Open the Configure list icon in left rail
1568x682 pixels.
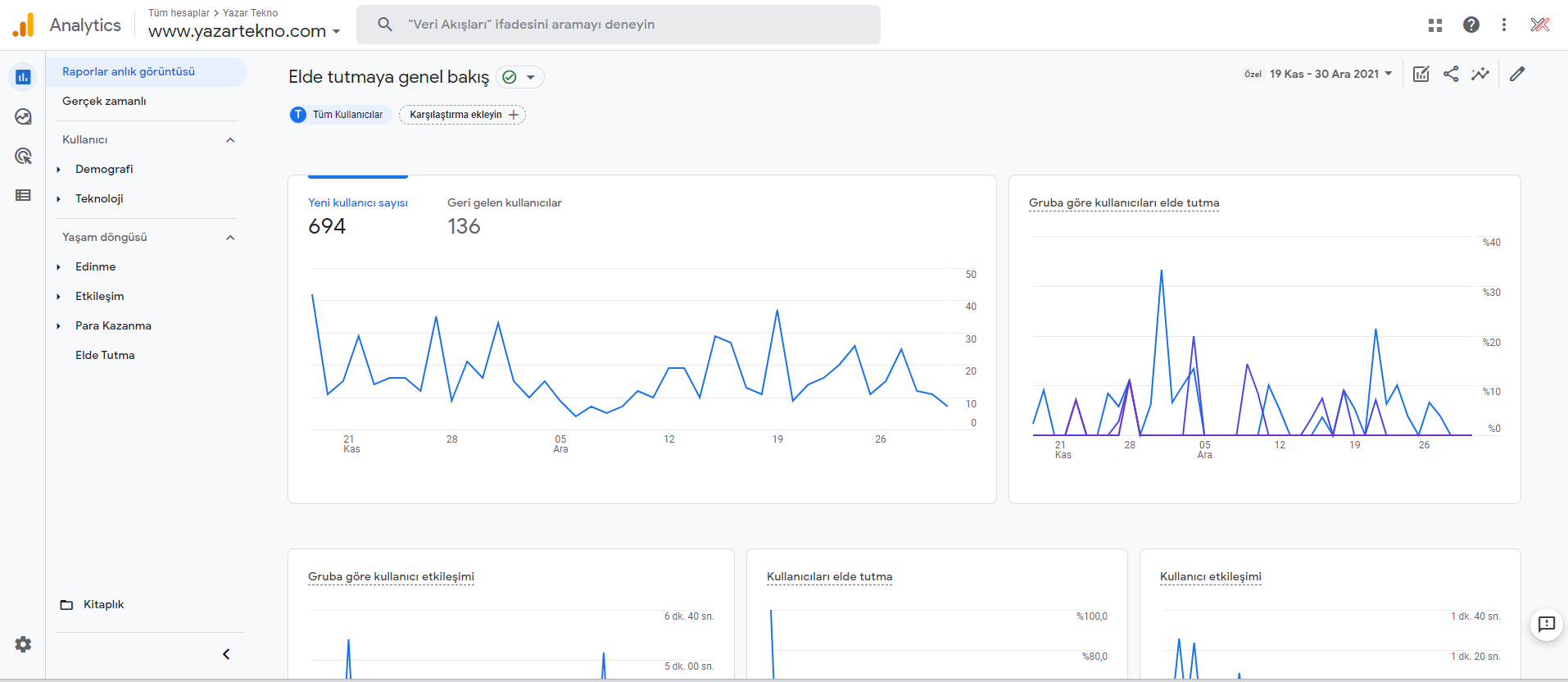point(23,195)
